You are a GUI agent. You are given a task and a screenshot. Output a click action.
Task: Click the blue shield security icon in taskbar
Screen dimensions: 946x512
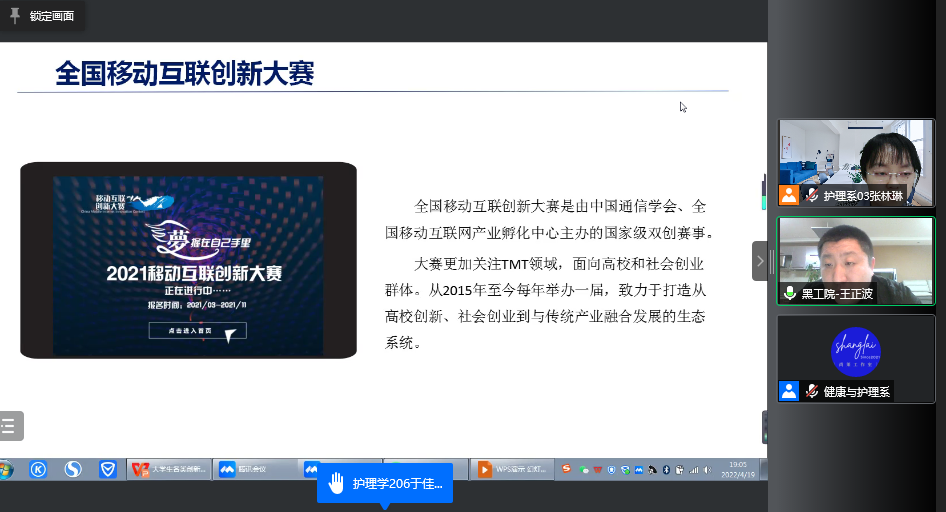[108, 469]
